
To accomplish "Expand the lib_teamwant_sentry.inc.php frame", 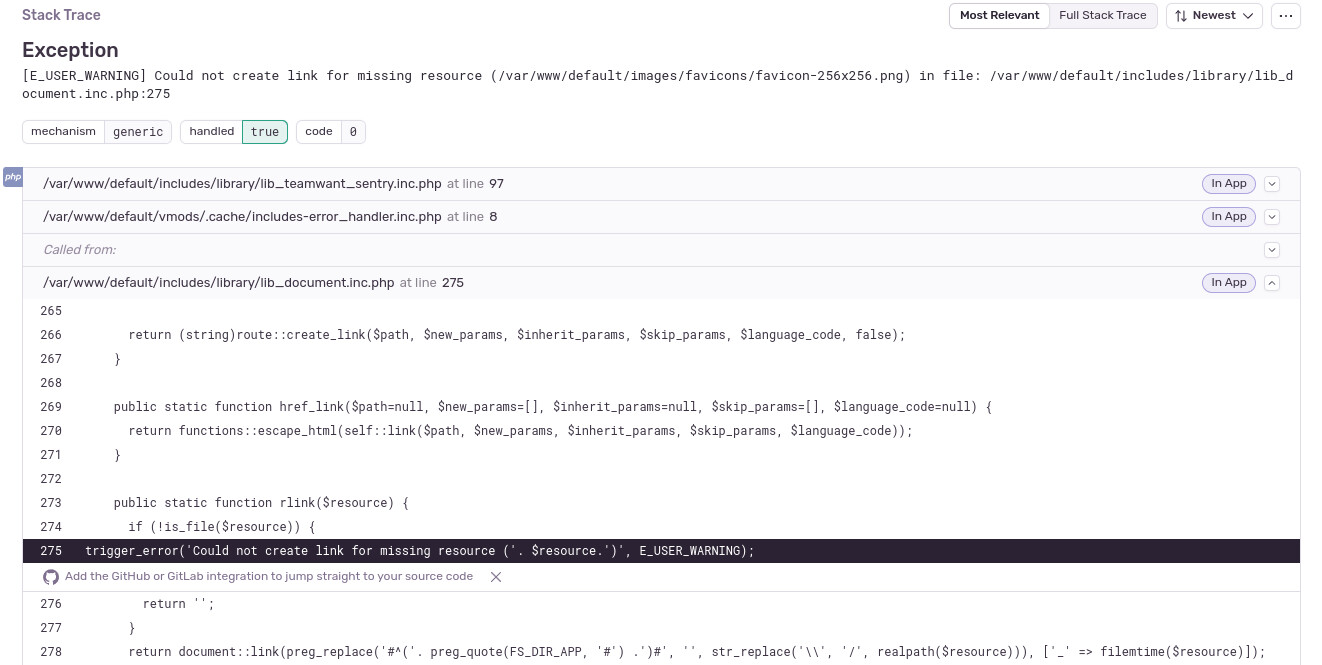I will click(x=1272, y=184).
